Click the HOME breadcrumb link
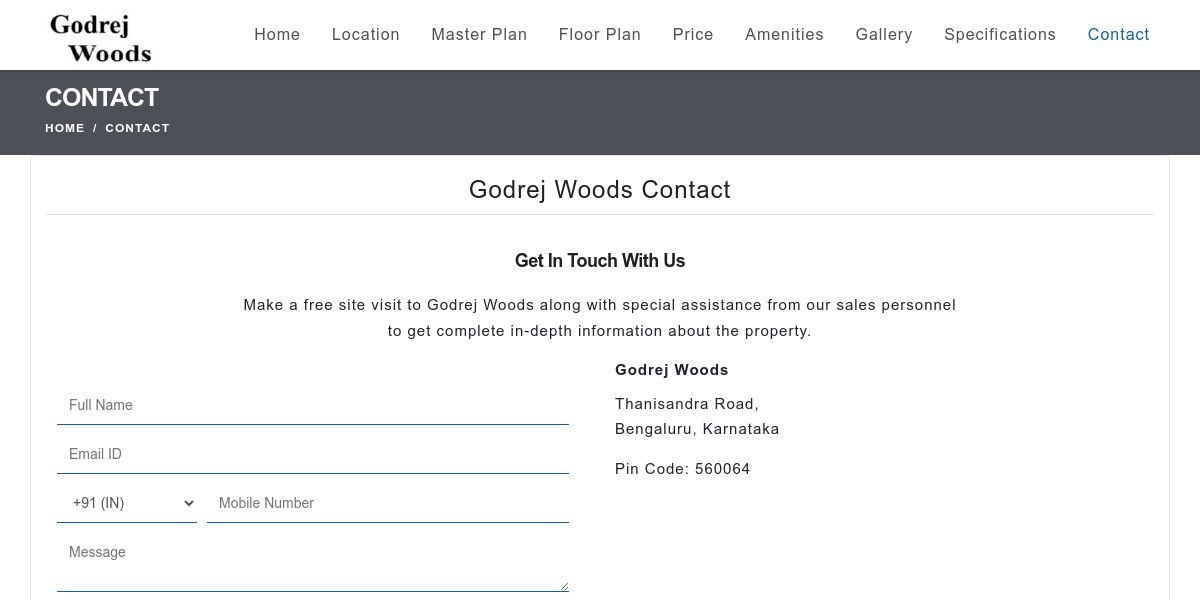Image resolution: width=1200 pixels, height=600 pixels. point(65,128)
